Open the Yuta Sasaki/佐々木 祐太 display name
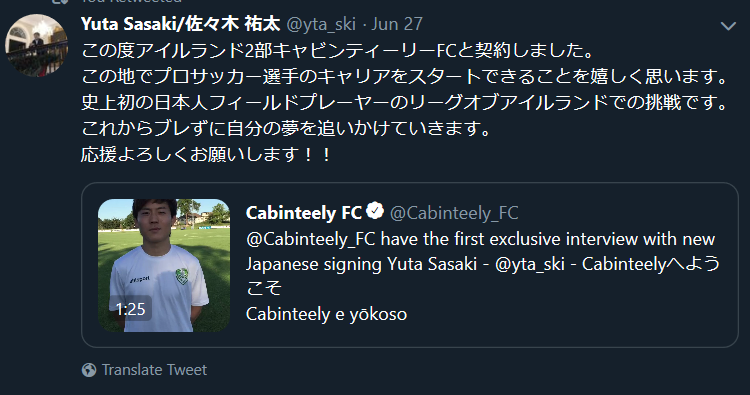This screenshot has width=750, height=395. pos(180,24)
